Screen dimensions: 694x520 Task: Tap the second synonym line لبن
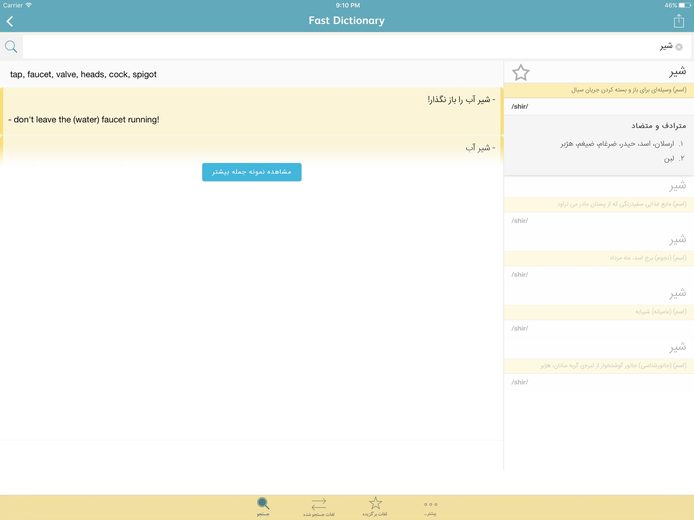(x=673, y=158)
